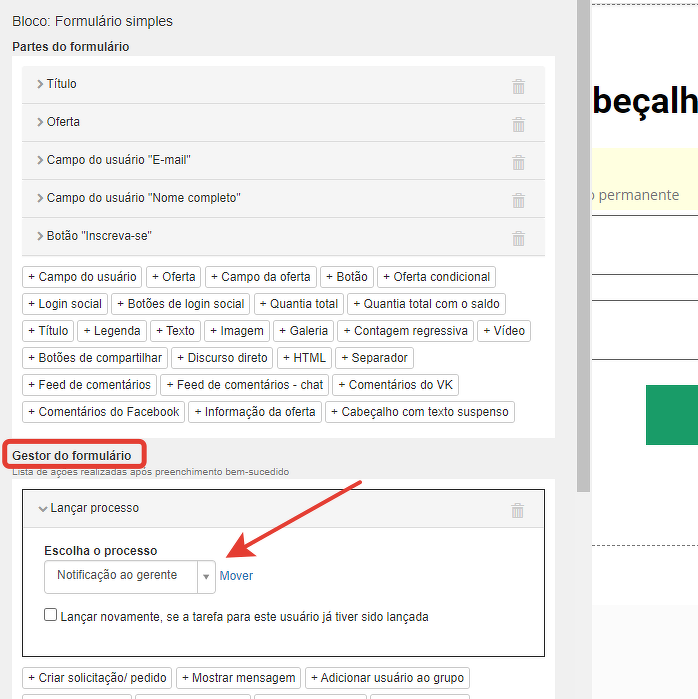This screenshot has width=698, height=699.
Task: Click the Mover link
Action: [x=236, y=576]
